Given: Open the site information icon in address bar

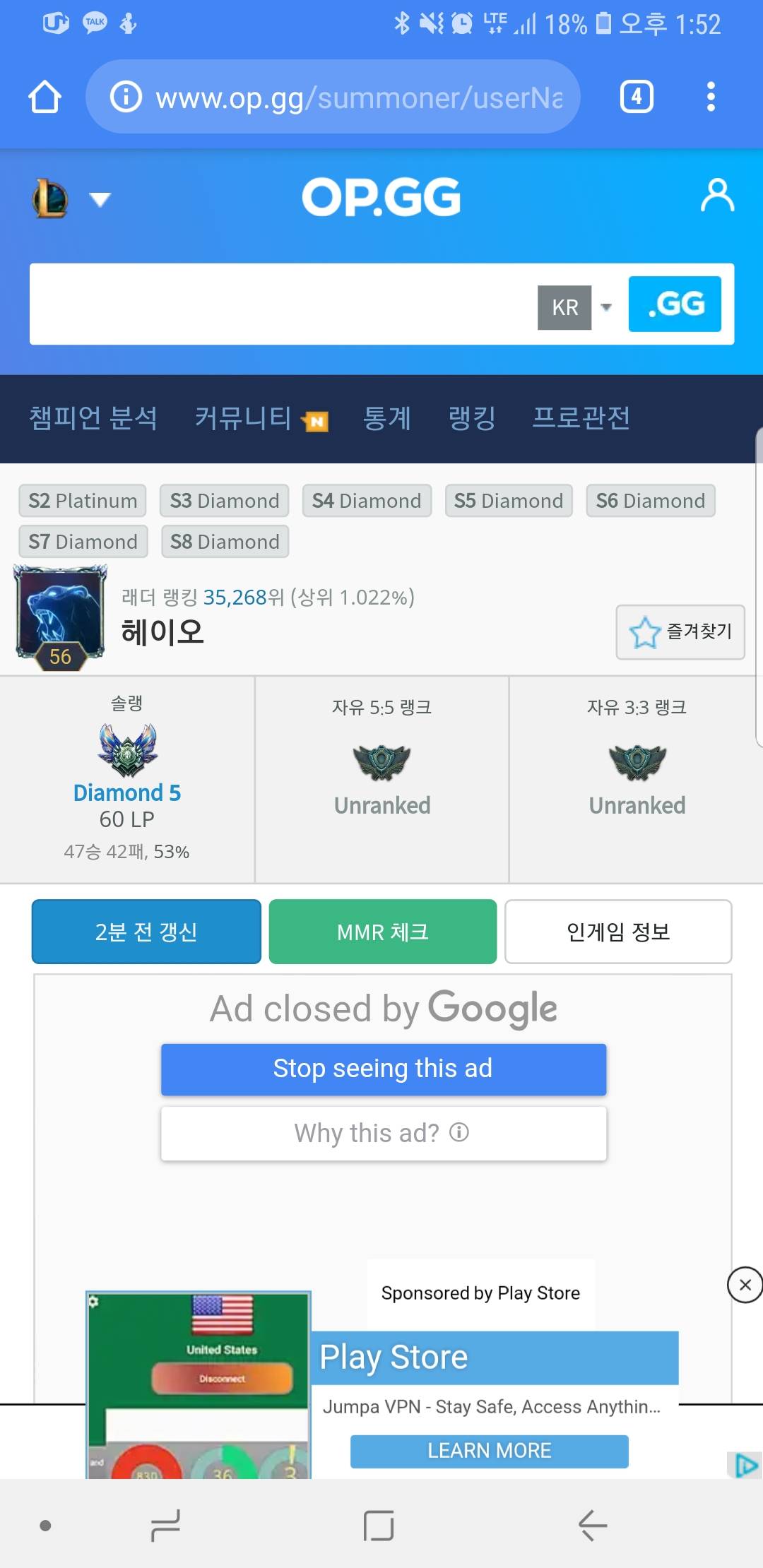Looking at the screenshot, I should [x=126, y=97].
